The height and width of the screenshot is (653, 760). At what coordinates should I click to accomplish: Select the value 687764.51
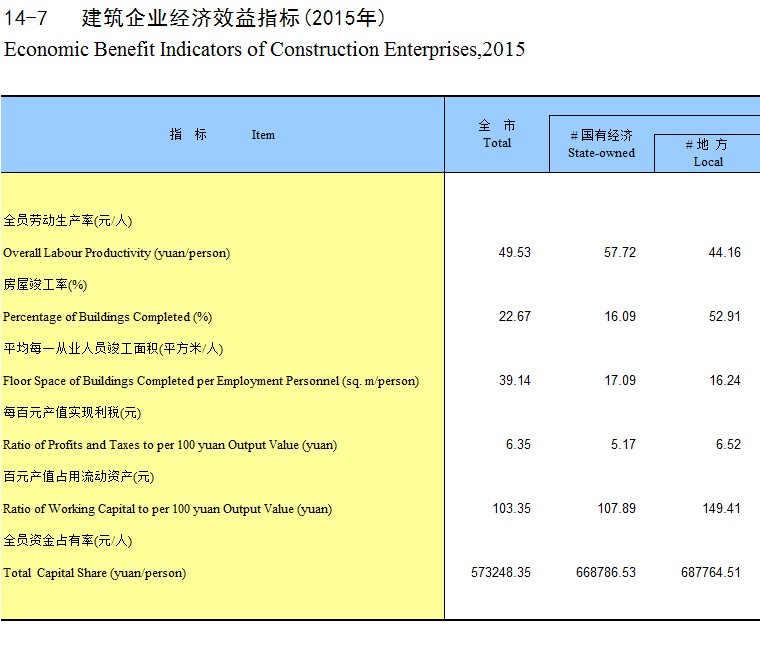[711, 573]
